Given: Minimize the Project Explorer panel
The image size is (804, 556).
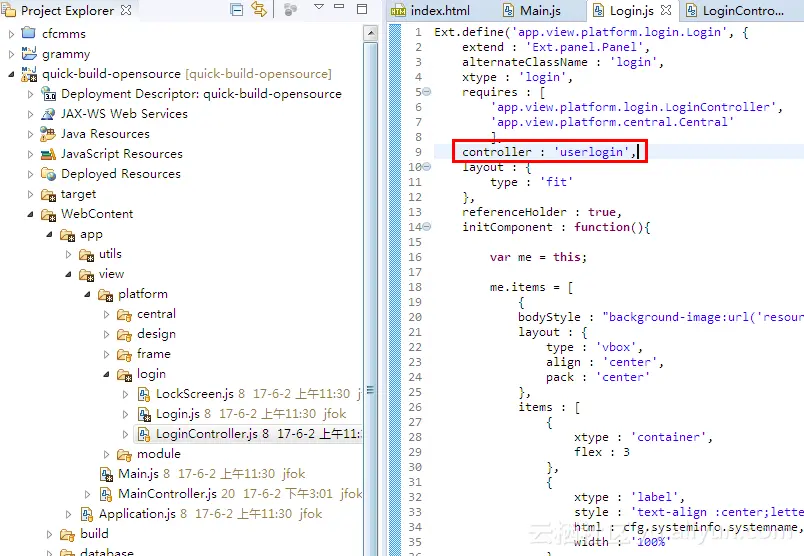Looking at the screenshot, I should click(339, 7).
